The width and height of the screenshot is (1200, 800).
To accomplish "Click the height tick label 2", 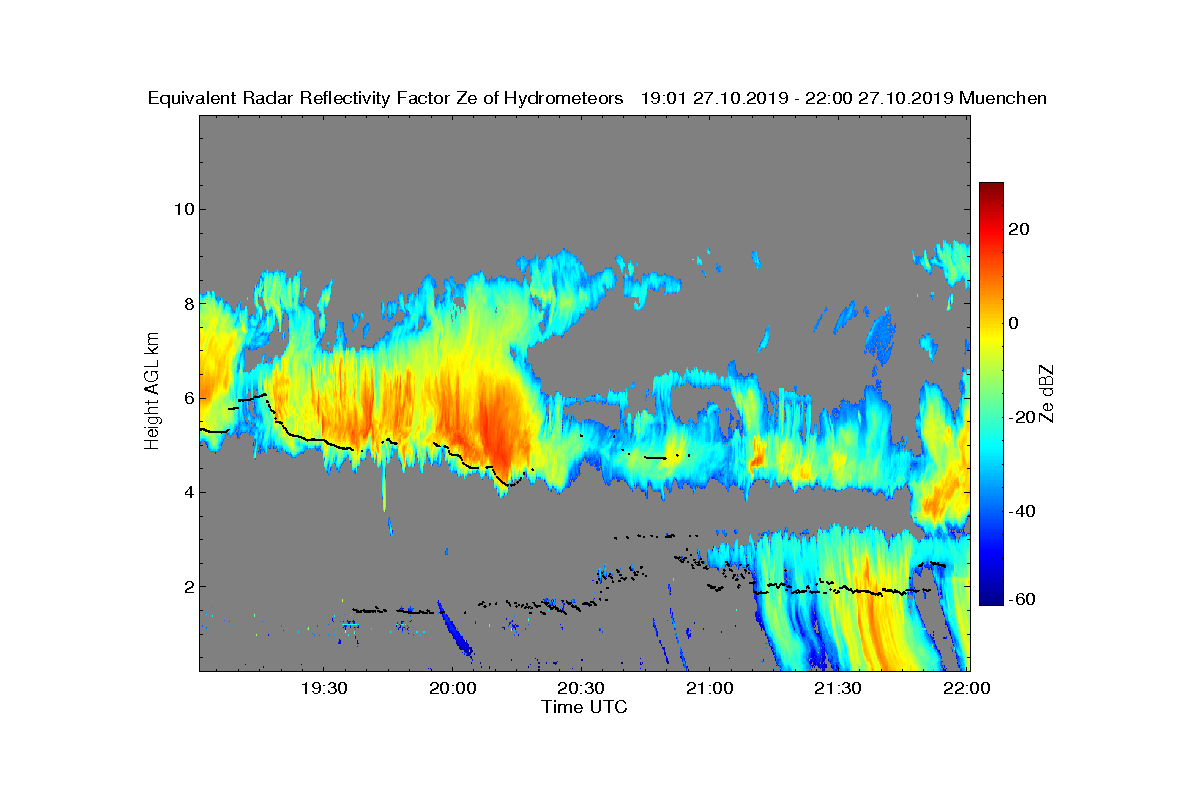I will (187, 586).
